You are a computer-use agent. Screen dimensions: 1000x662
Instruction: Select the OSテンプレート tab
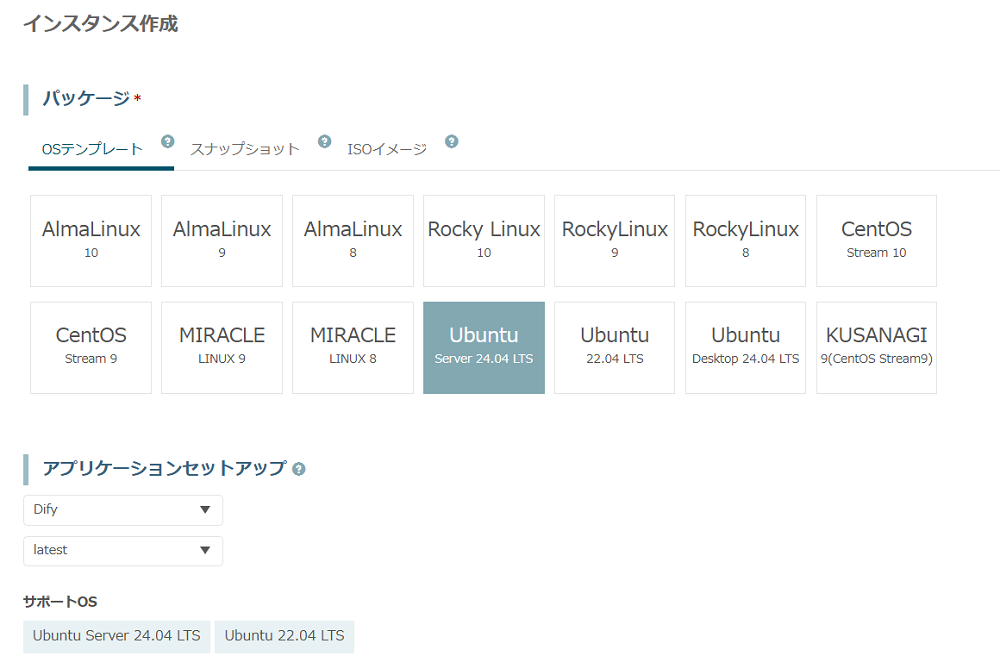(92, 149)
